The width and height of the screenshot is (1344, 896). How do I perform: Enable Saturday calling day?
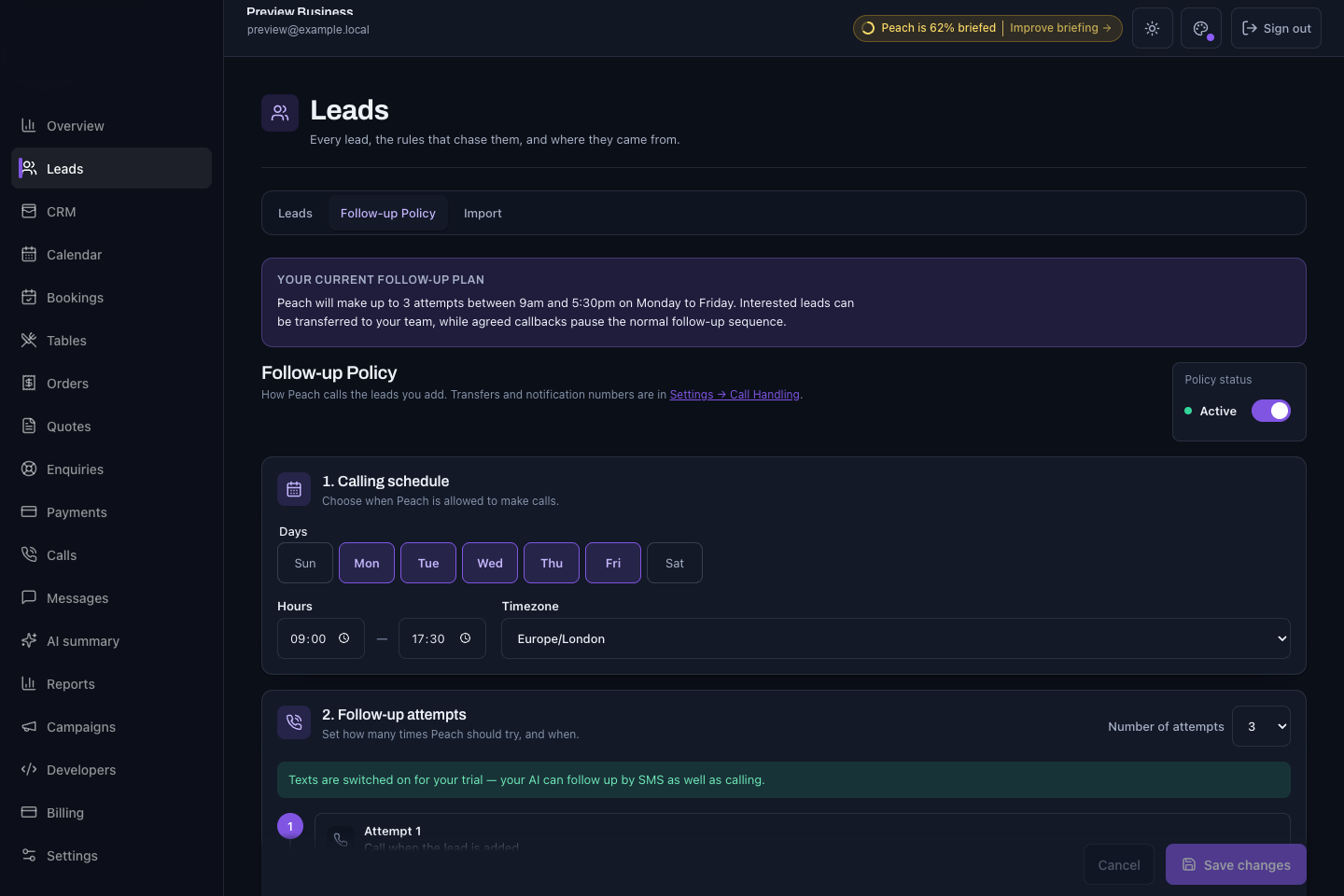(675, 563)
